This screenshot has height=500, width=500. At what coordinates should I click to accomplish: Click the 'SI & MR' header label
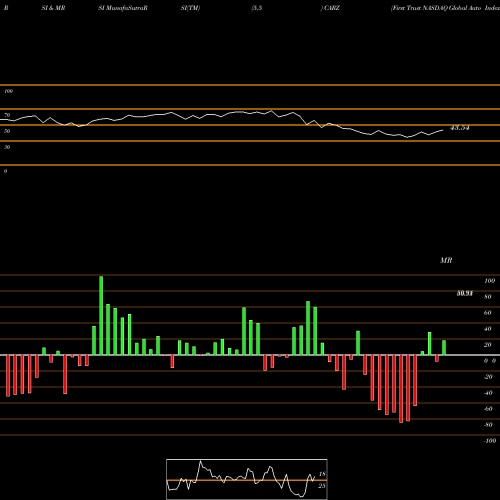[53, 8]
